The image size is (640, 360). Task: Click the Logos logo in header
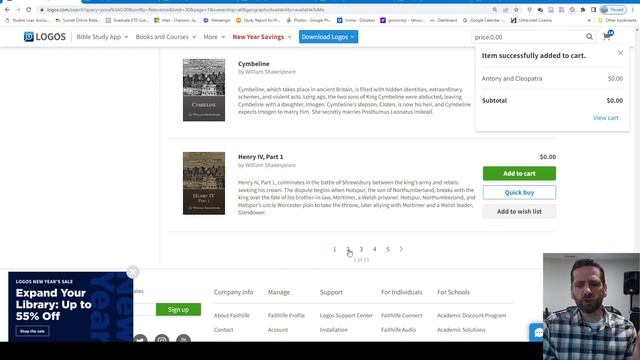(44, 37)
